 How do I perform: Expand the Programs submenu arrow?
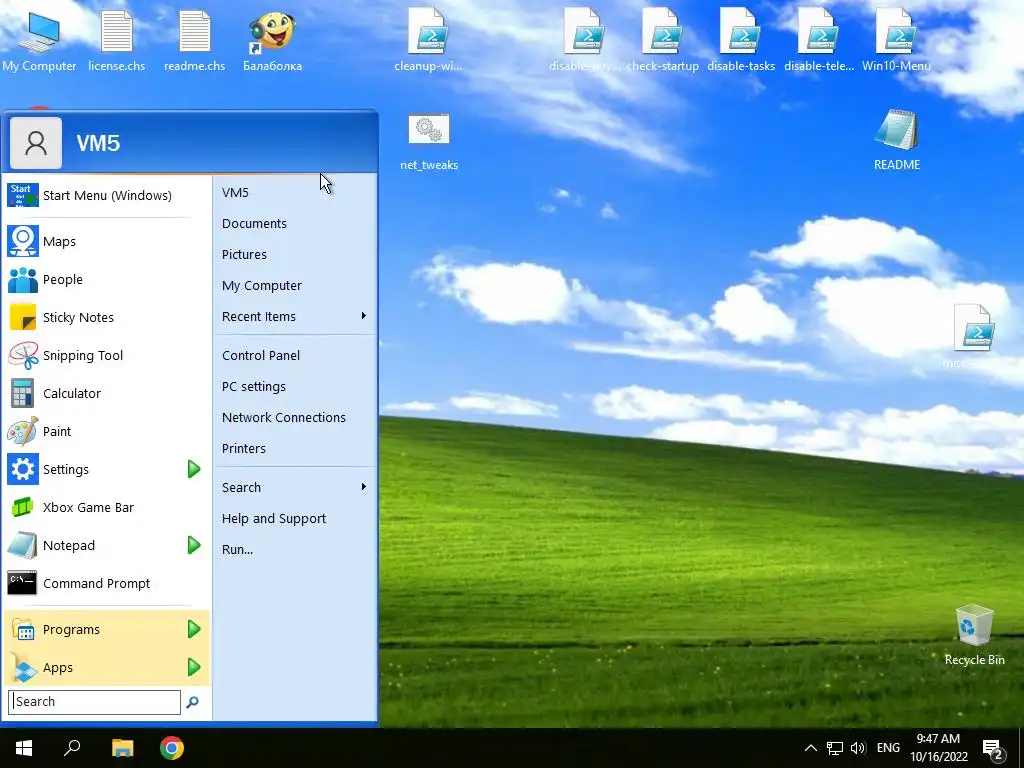click(194, 629)
